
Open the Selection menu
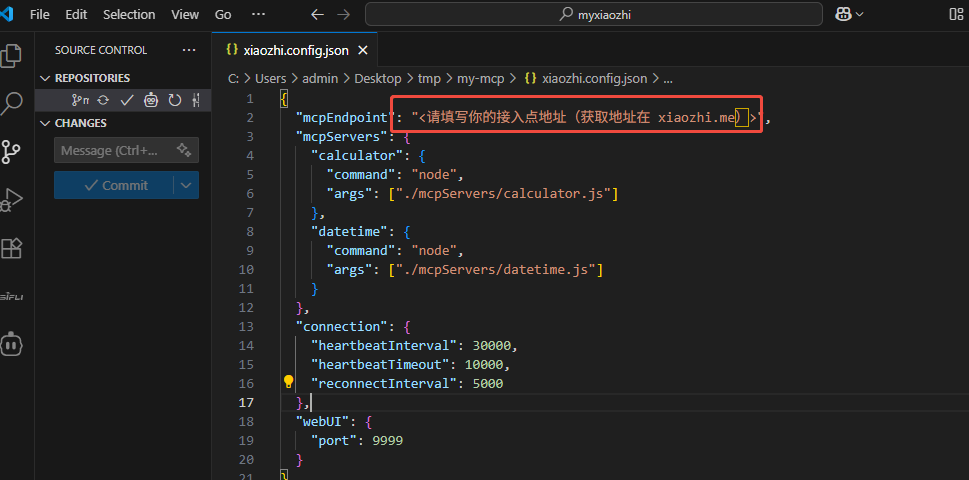(x=127, y=14)
